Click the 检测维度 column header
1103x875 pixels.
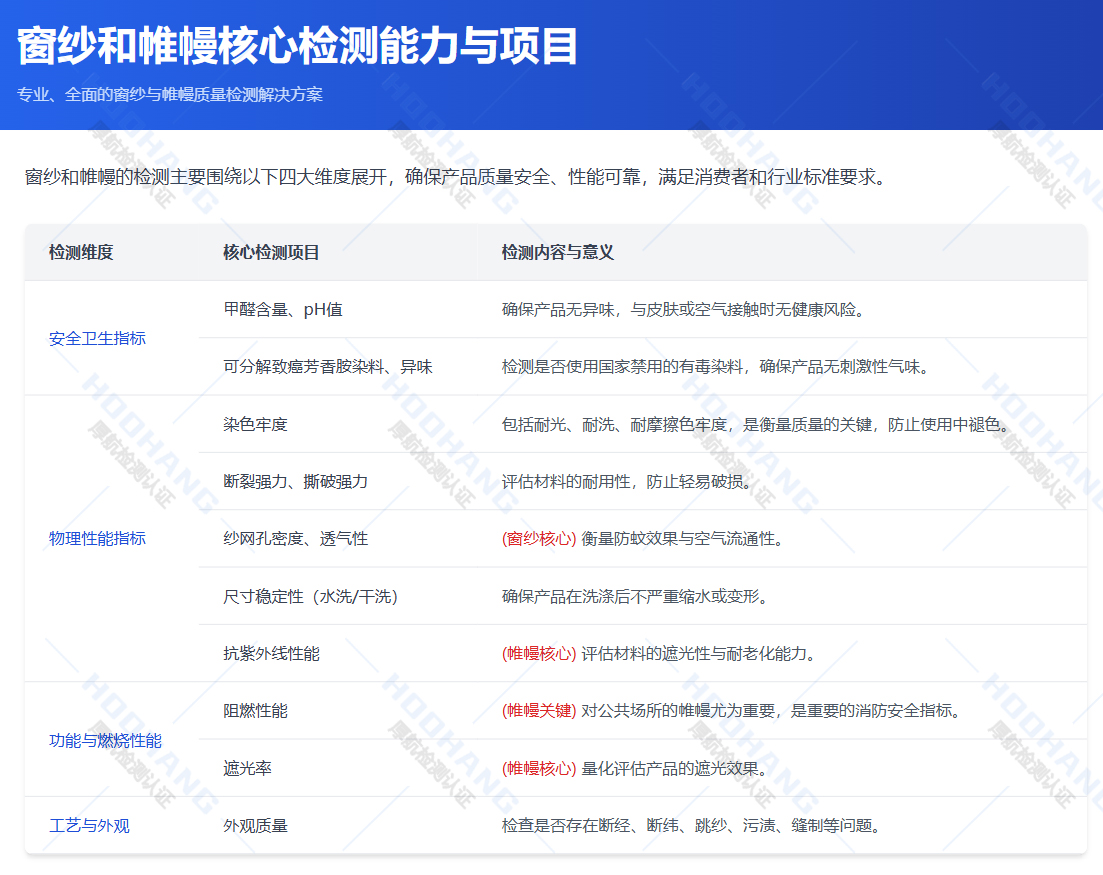click(81, 253)
